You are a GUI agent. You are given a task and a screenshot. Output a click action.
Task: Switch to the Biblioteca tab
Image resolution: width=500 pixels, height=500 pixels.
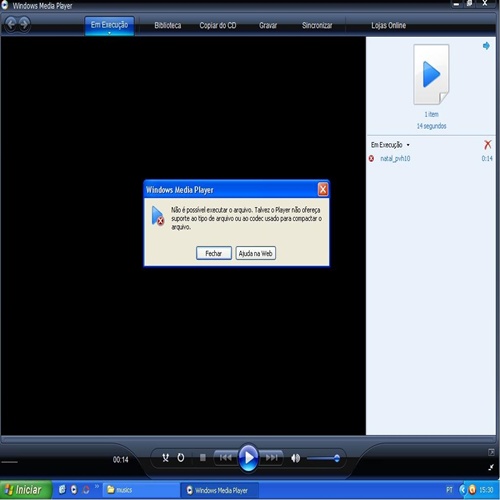[x=168, y=26]
